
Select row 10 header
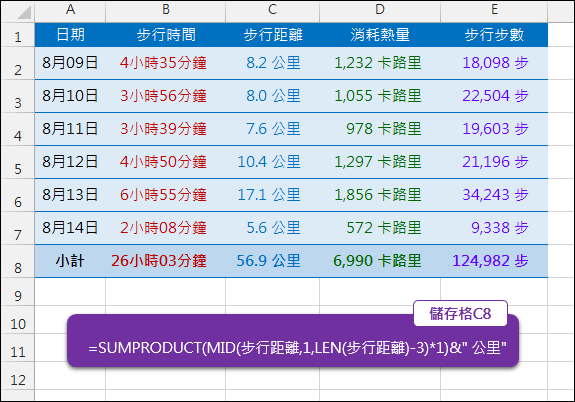18,319
